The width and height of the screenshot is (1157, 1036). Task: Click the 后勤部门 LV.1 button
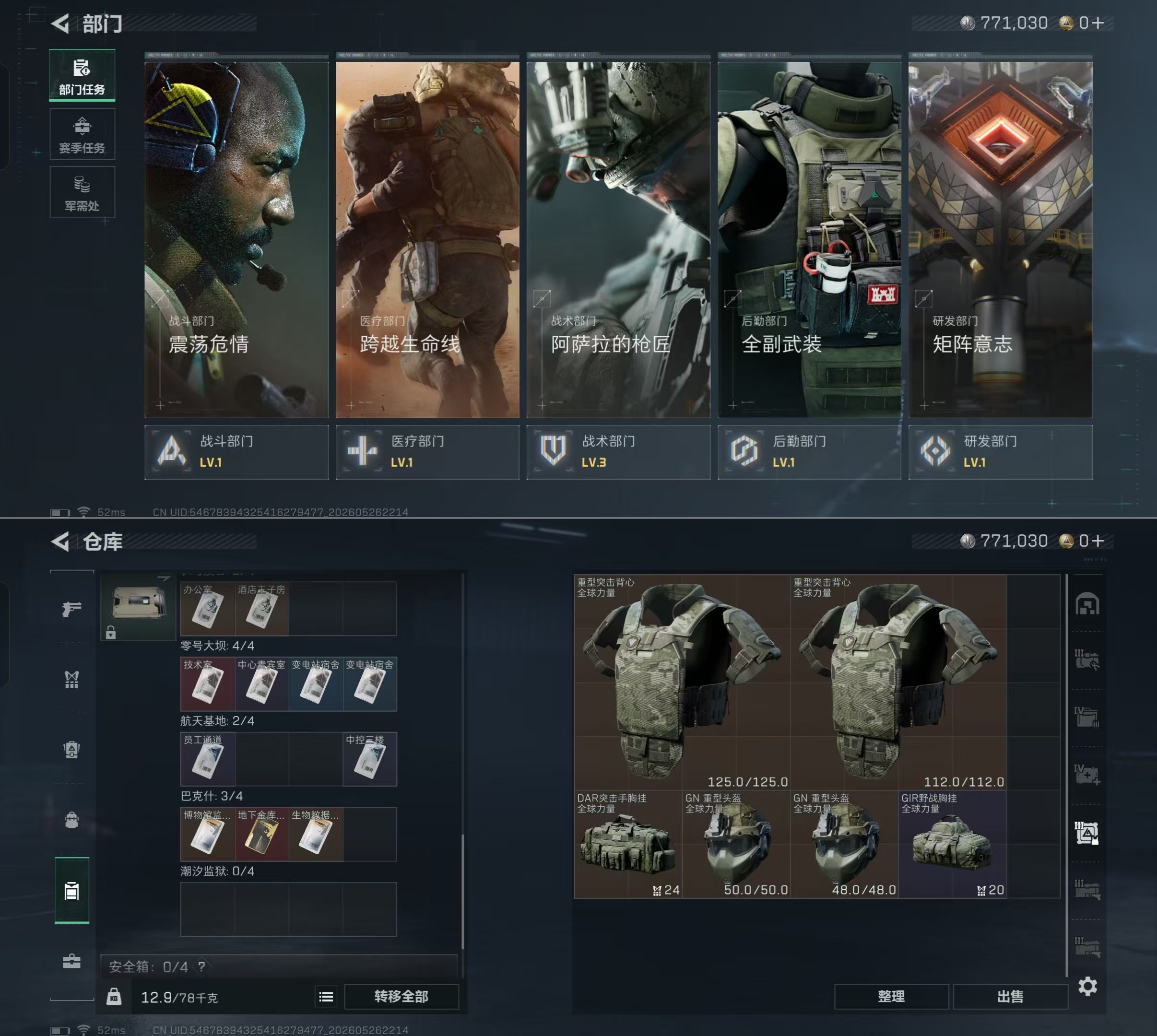coord(809,452)
